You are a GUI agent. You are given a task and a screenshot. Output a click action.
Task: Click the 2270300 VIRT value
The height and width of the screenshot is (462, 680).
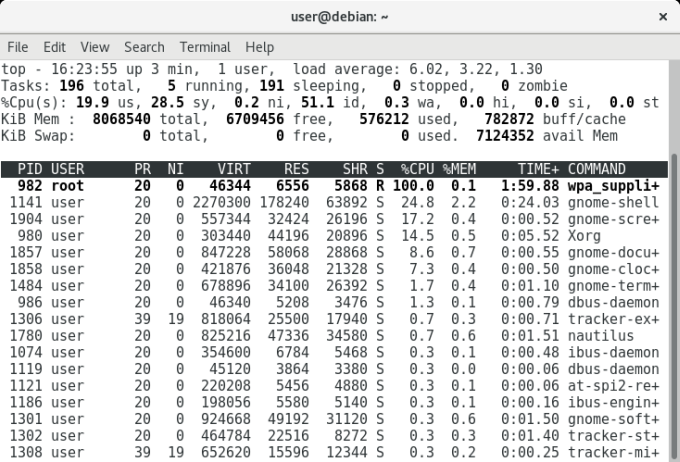(x=222, y=202)
